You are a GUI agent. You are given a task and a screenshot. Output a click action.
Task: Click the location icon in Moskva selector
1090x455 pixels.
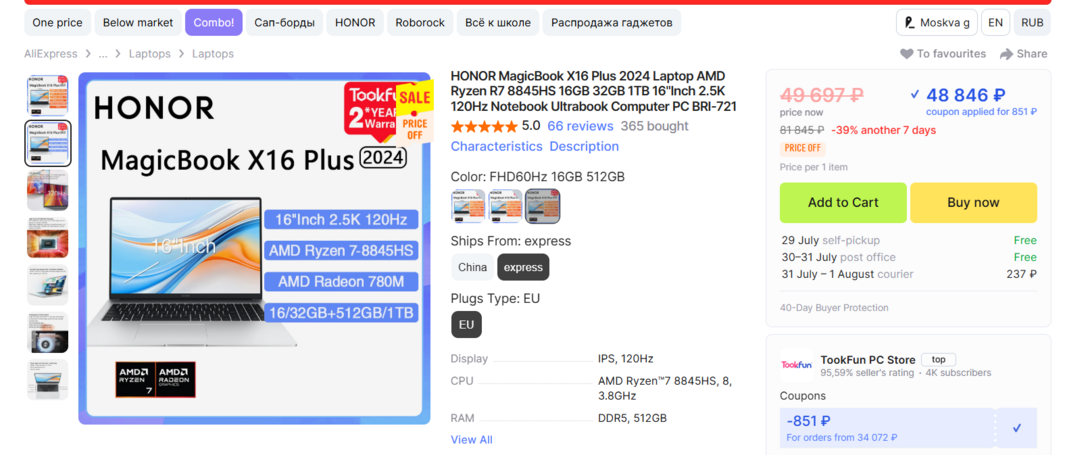click(909, 22)
